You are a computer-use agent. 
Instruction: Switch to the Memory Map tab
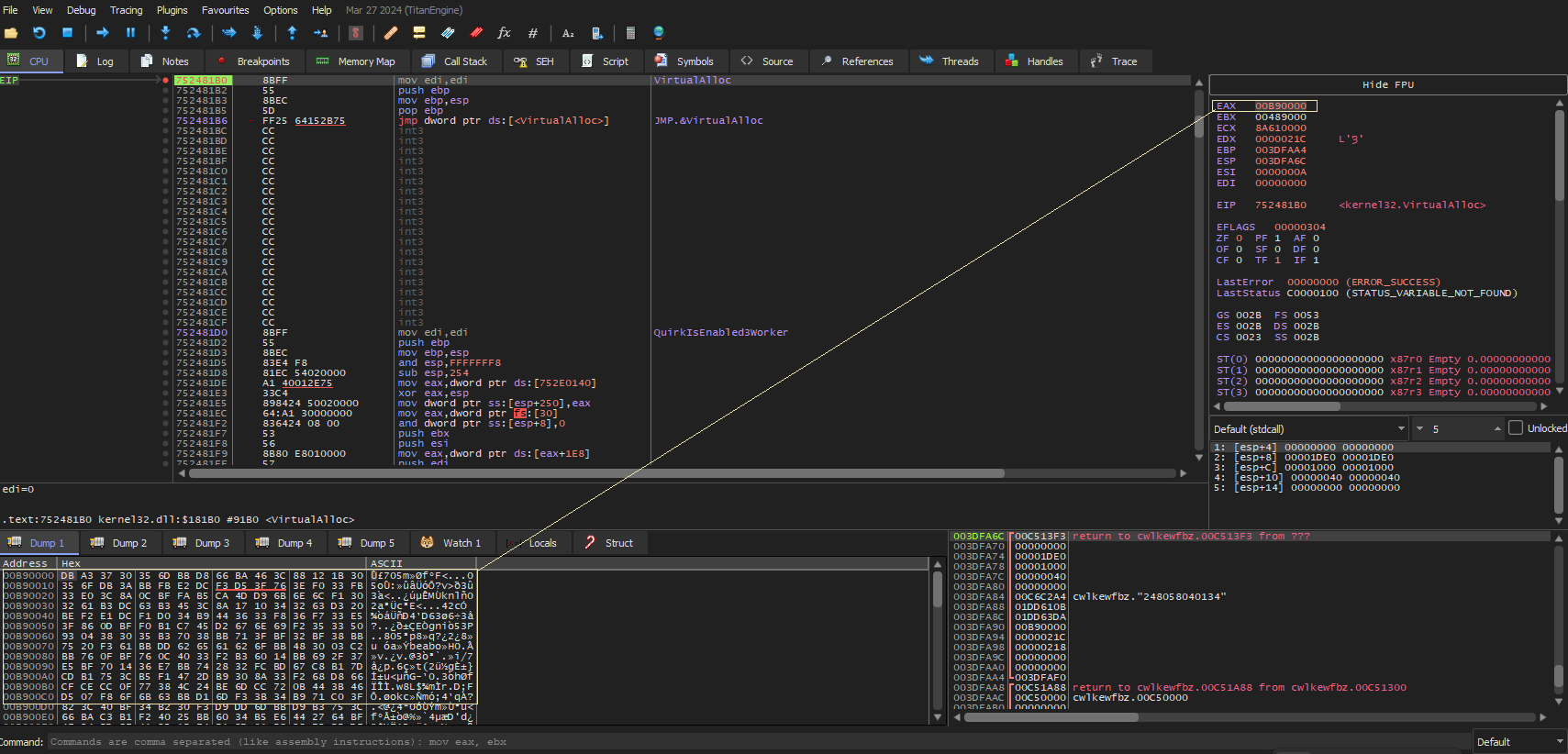[x=356, y=61]
